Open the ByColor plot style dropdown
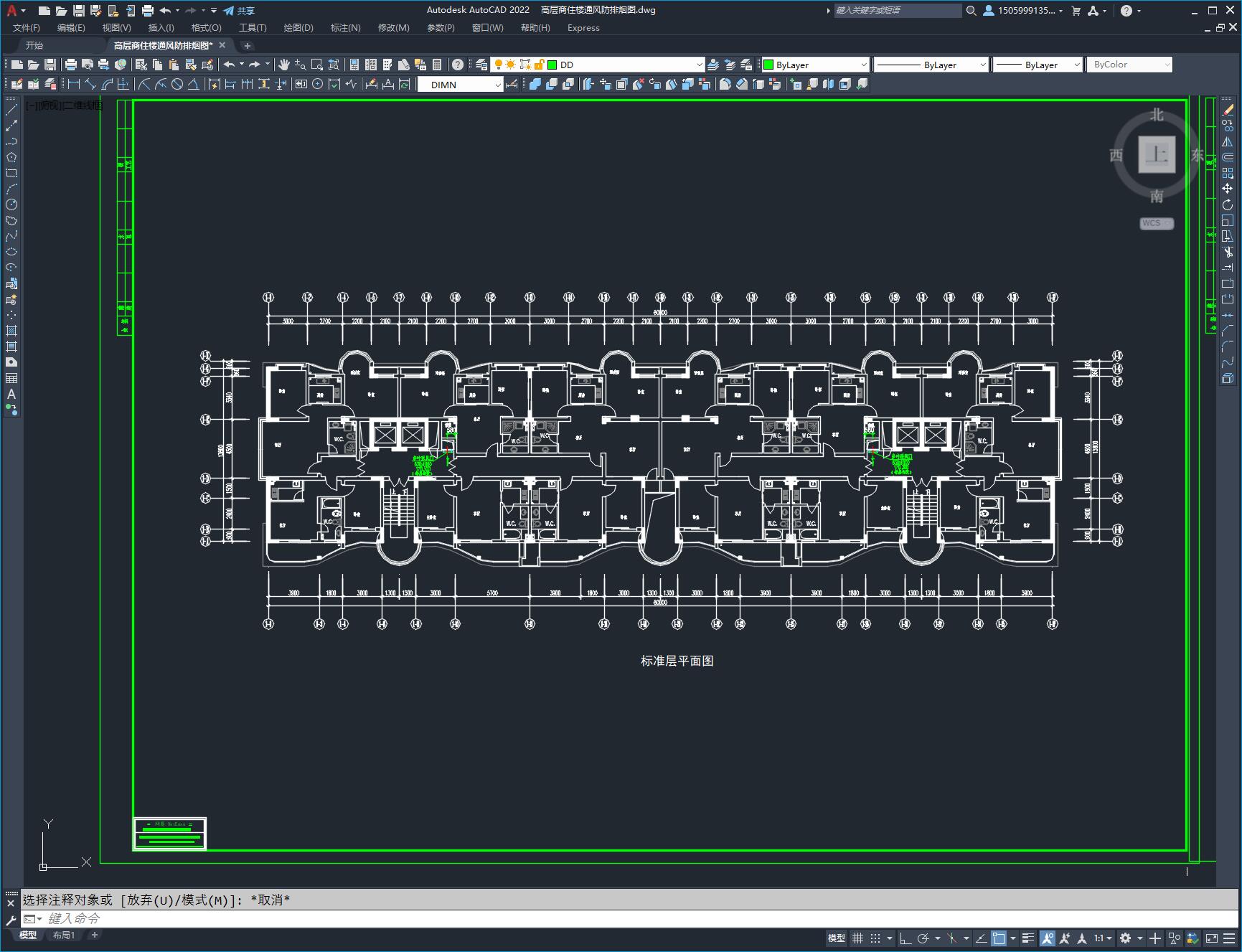 [x=1167, y=65]
